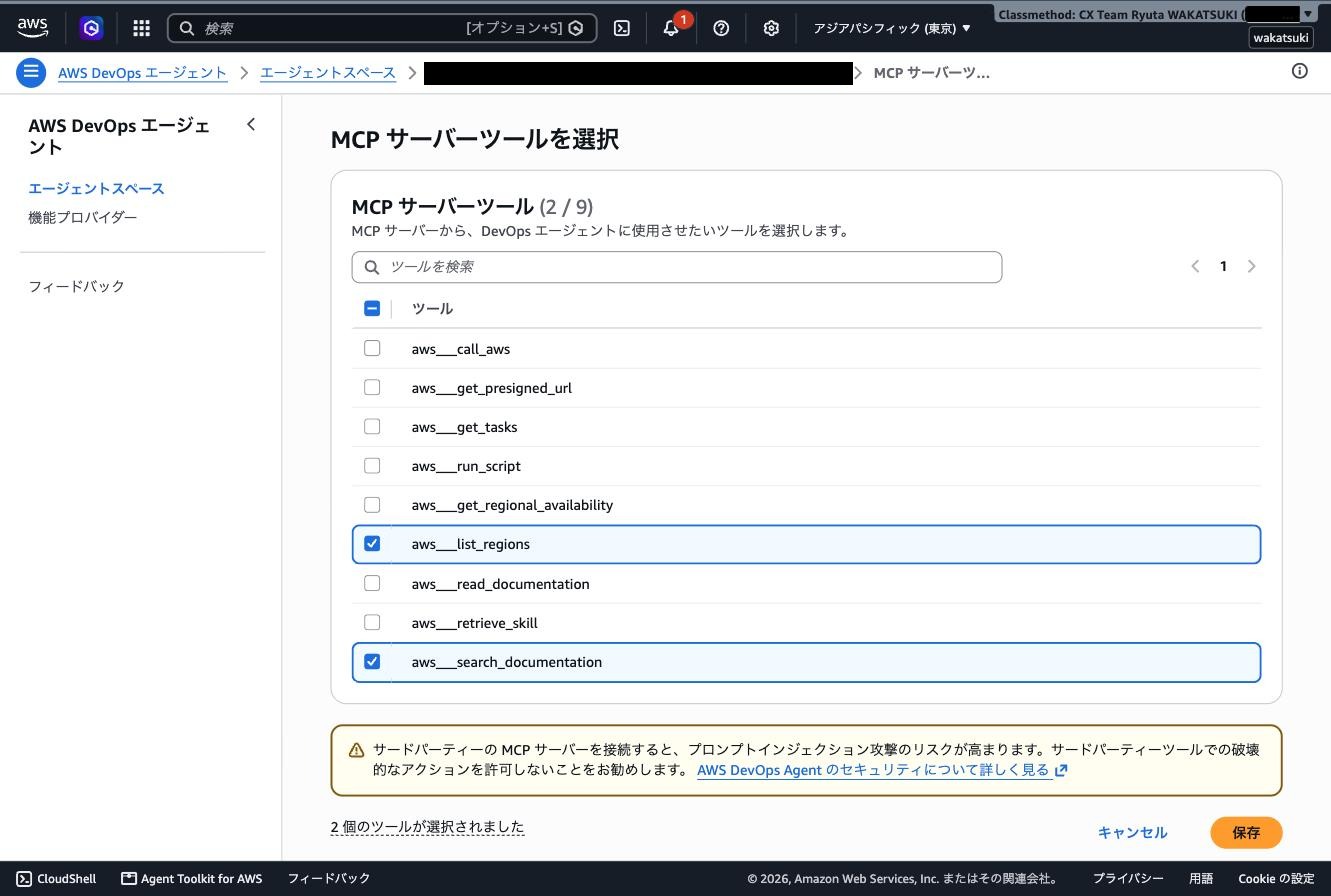The image size is (1331, 896).
Task: Uncheck the aws___search_documentation tool
Action: tap(372, 661)
